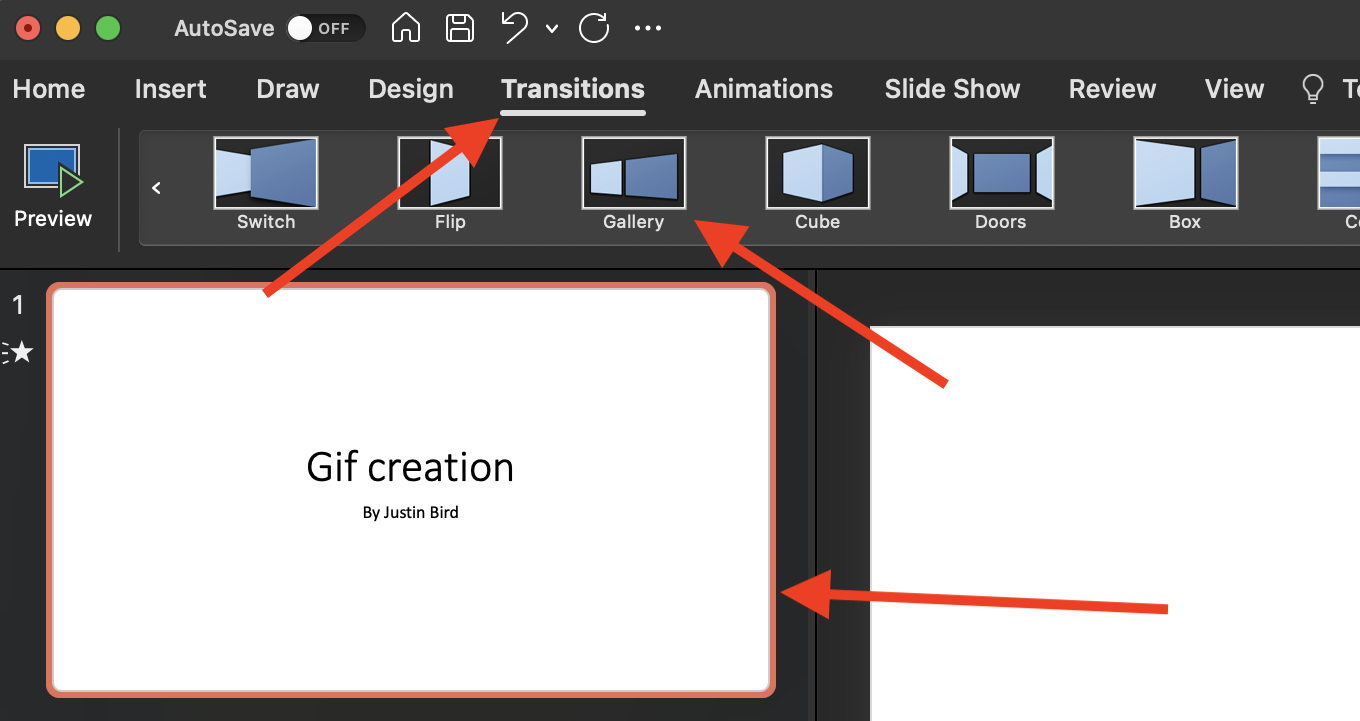Click the Tell Me lightbulb icon
The height and width of the screenshot is (721, 1360).
pos(1312,88)
